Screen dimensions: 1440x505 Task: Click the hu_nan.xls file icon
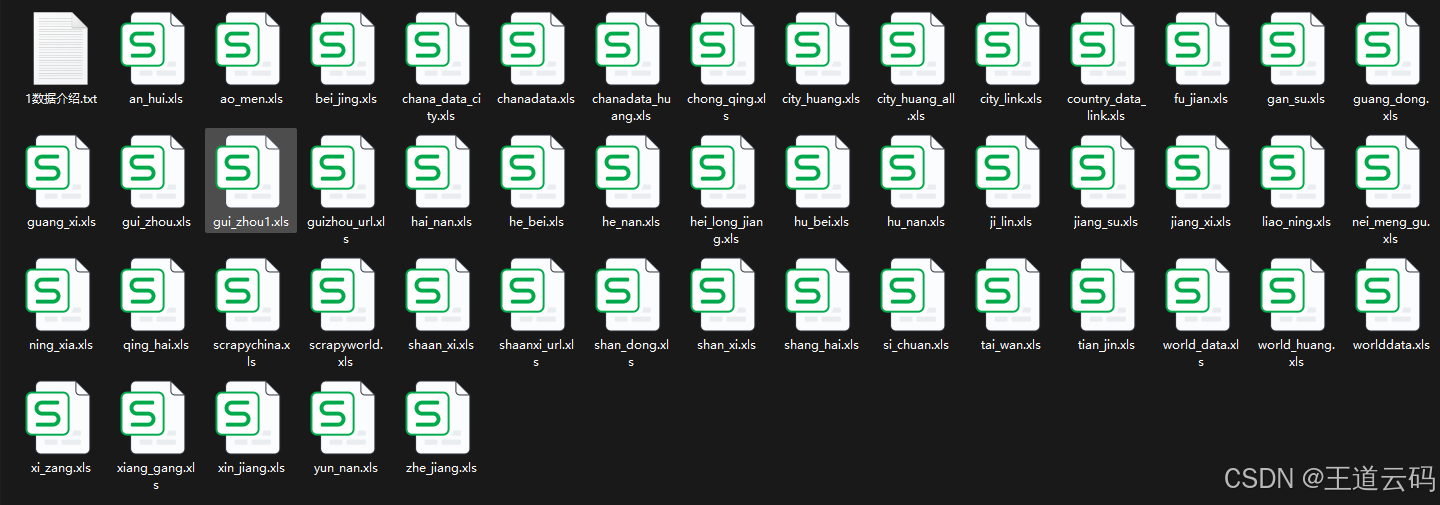(x=914, y=172)
